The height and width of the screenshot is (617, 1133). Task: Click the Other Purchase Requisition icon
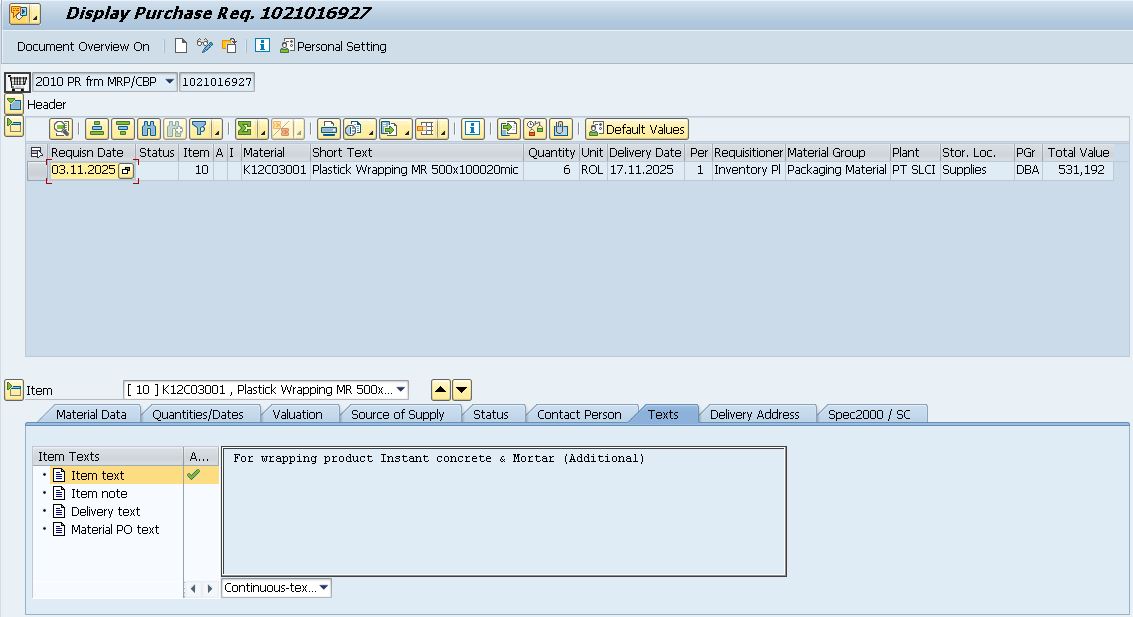pyautogui.click(x=229, y=46)
